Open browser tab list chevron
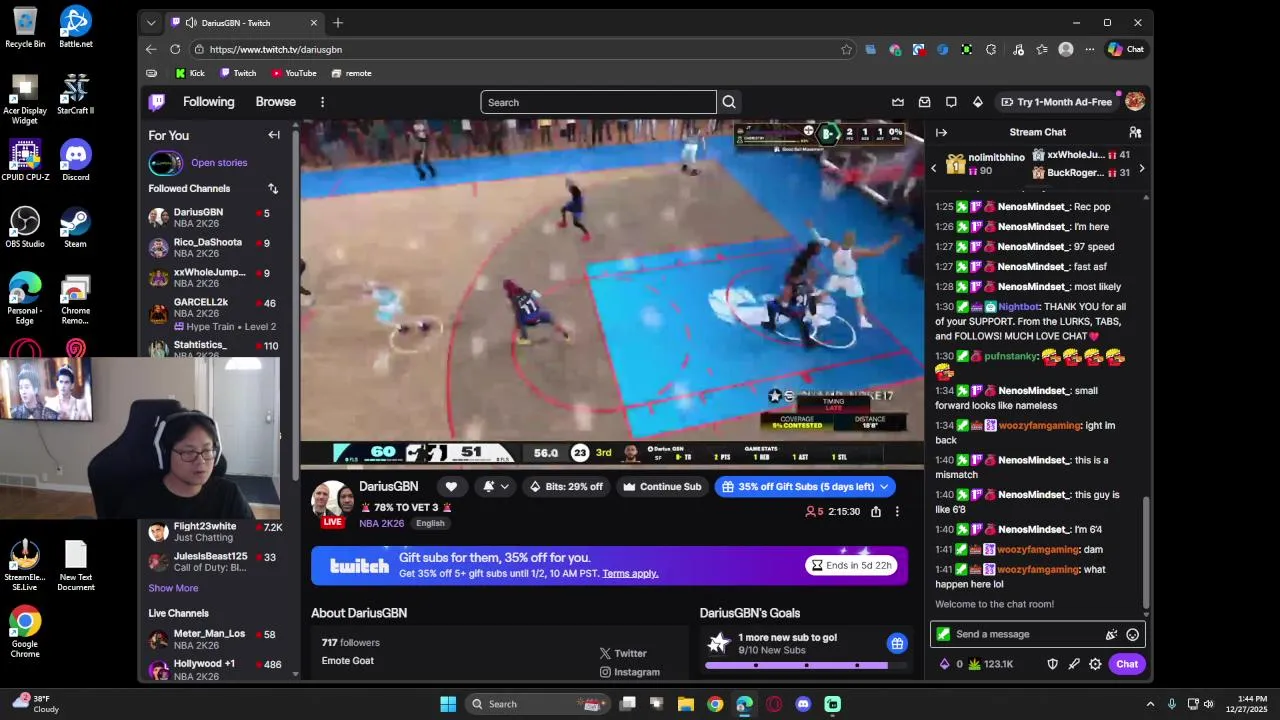This screenshot has width=1280, height=720. tap(151, 23)
